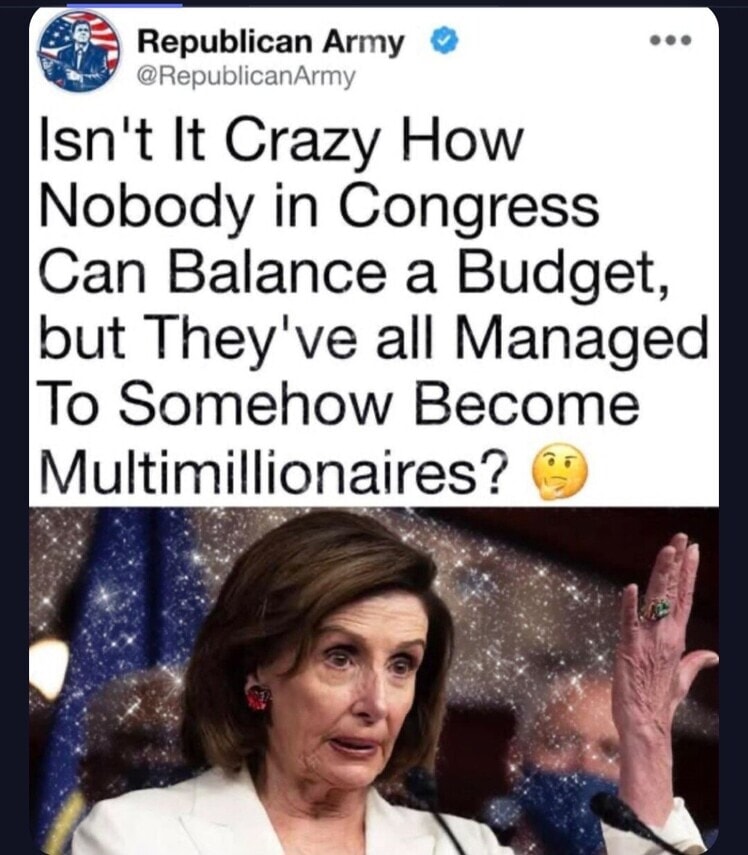Click the blue progress bar above the tweet
Image resolution: width=748 pixels, height=855 pixels.
point(124,5)
